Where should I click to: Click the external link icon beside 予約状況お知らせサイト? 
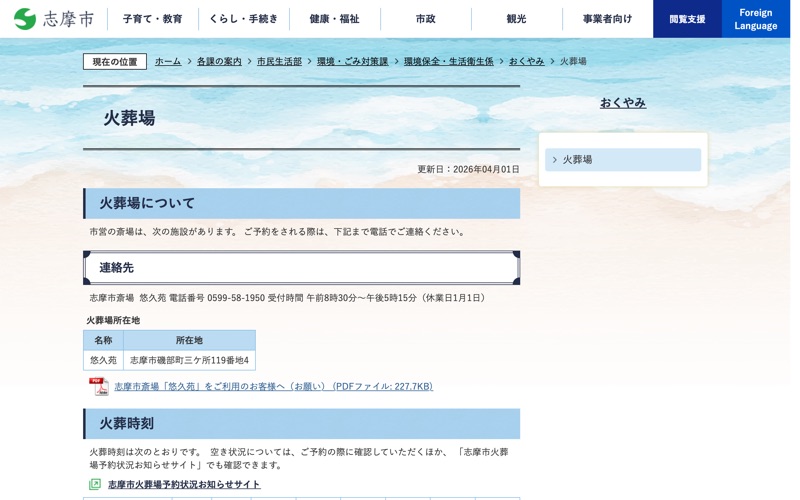(95, 484)
